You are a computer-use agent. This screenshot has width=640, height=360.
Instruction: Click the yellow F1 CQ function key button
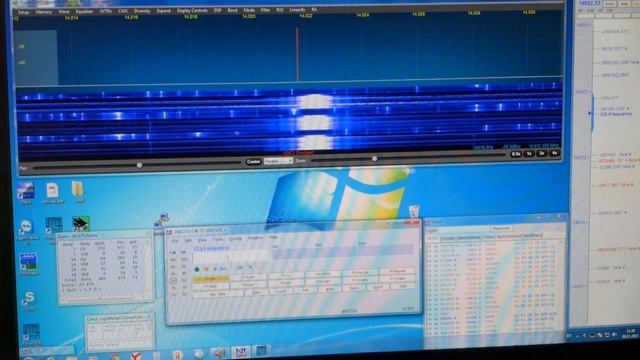(x=211, y=279)
